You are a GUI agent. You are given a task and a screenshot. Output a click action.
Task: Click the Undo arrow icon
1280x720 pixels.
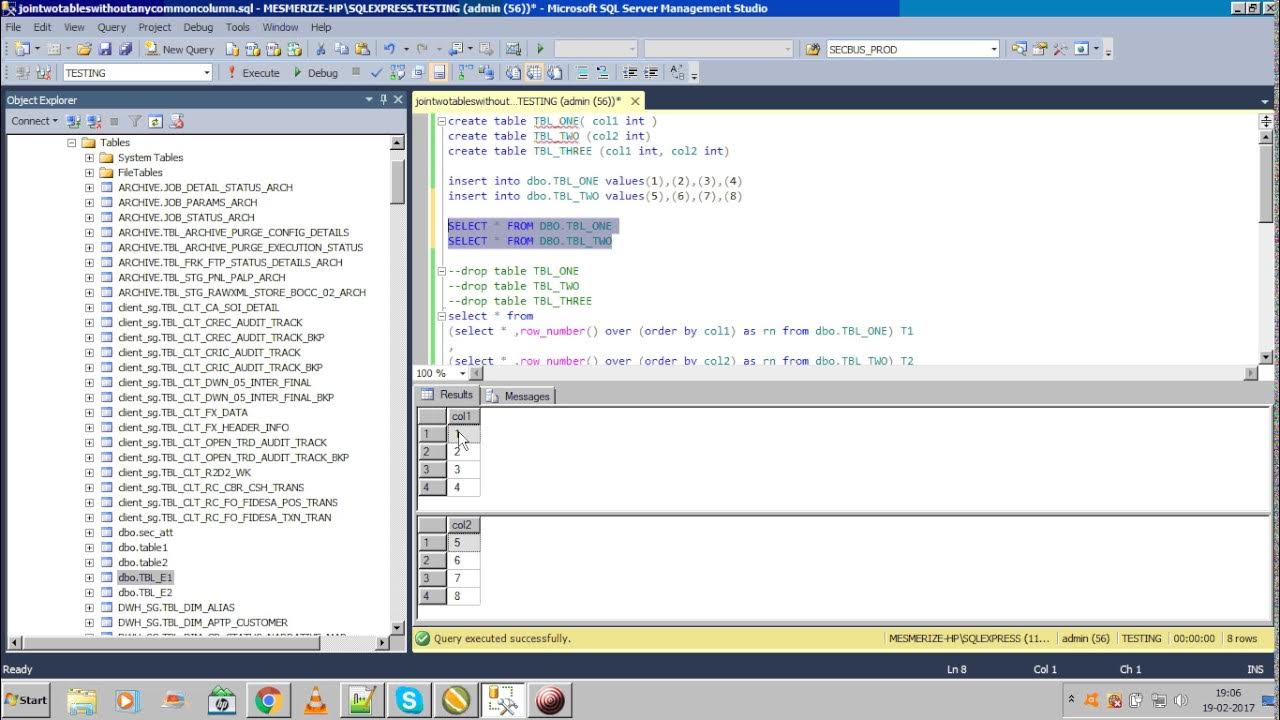tap(389, 49)
